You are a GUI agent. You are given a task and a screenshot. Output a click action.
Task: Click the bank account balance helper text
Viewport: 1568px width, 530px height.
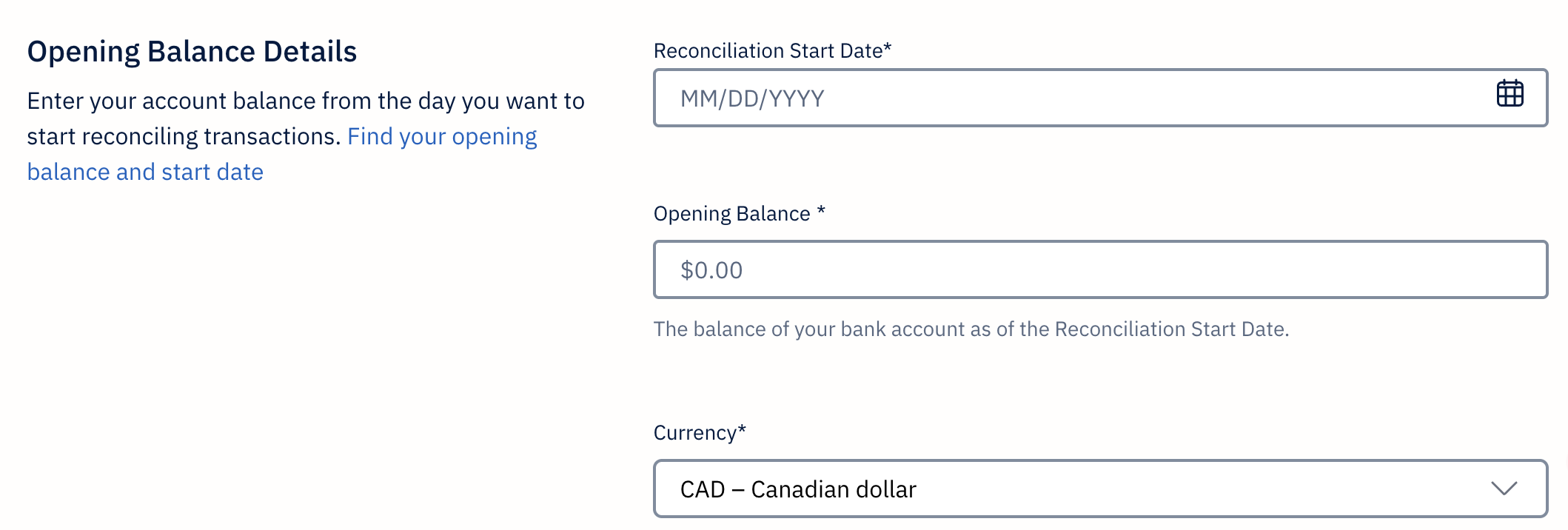pyautogui.click(x=971, y=329)
